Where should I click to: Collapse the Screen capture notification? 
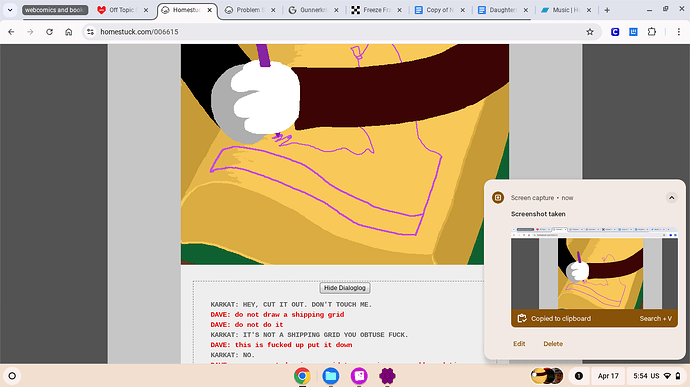coord(672,198)
